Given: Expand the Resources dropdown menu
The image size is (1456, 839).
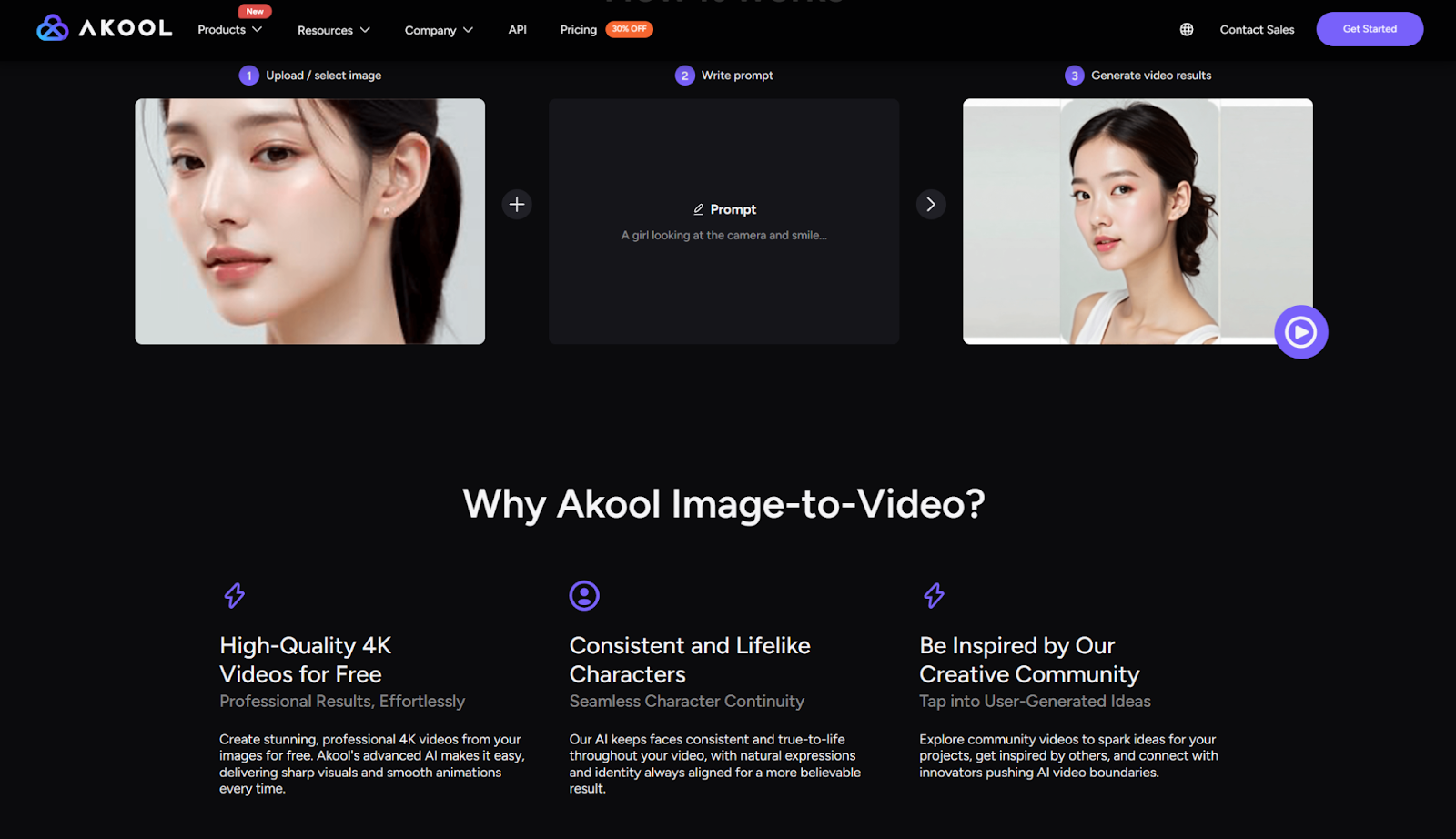Looking at the screenshot, I should coord(334,30).
